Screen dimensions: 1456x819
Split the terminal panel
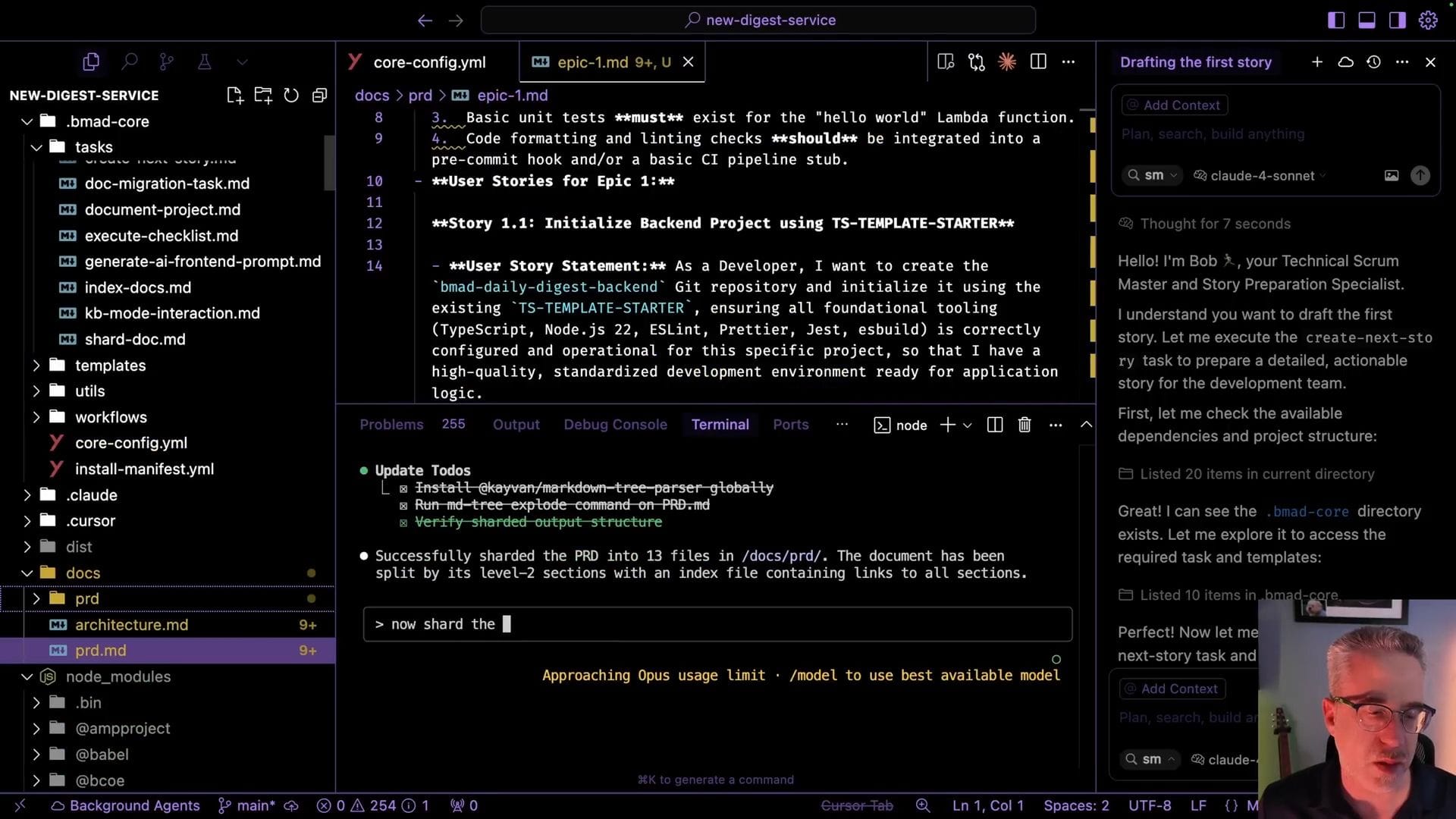tap(995, 425)
